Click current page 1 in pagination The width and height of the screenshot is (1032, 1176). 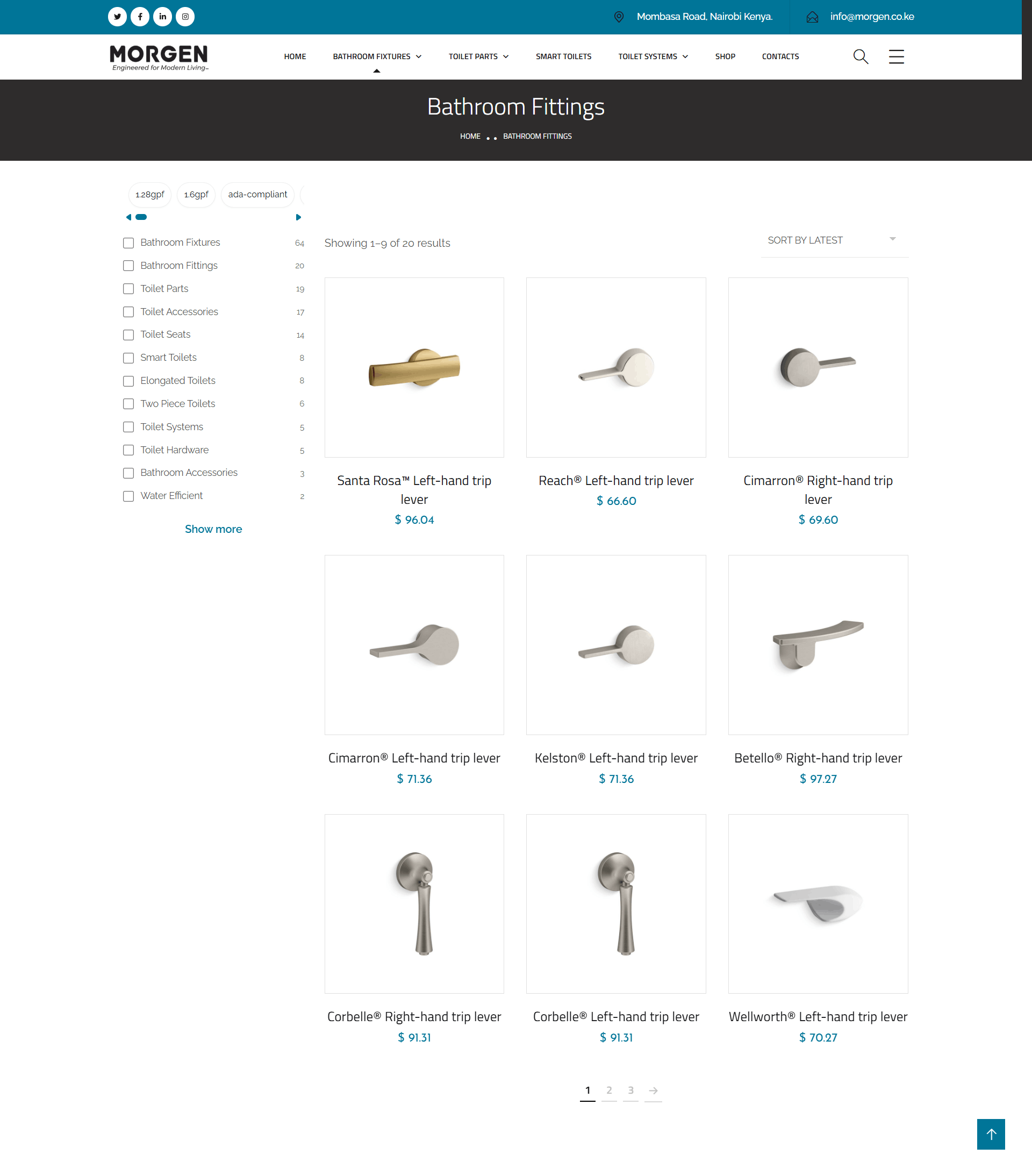[587, 1091]
